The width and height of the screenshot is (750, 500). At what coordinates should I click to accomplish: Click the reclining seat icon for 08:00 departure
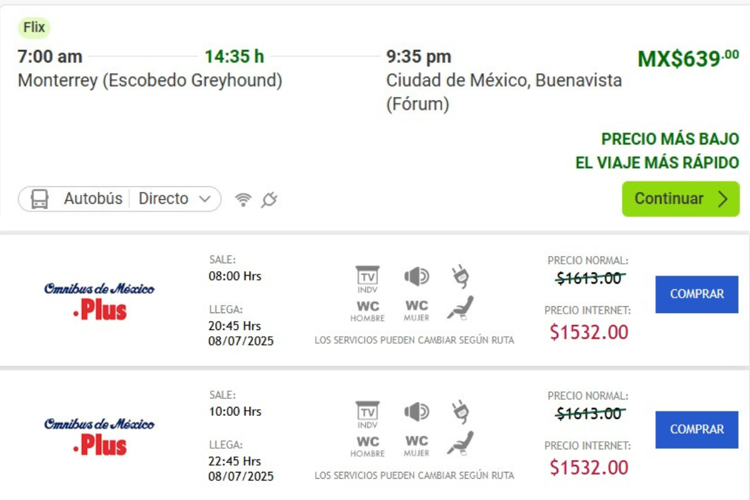point(460,308)
